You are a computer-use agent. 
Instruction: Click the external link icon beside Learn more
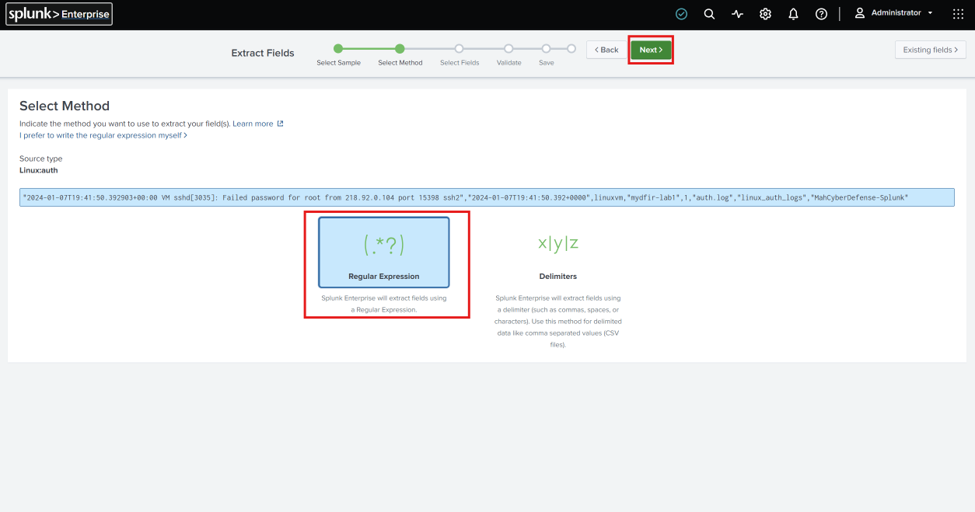coord(280,124)
